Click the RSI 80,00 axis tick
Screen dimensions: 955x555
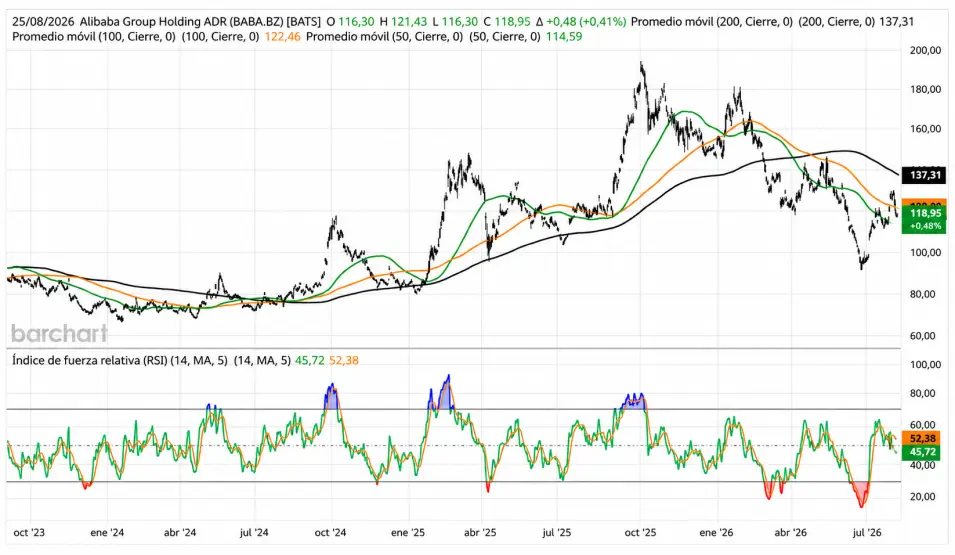click(x=922, y=394)
